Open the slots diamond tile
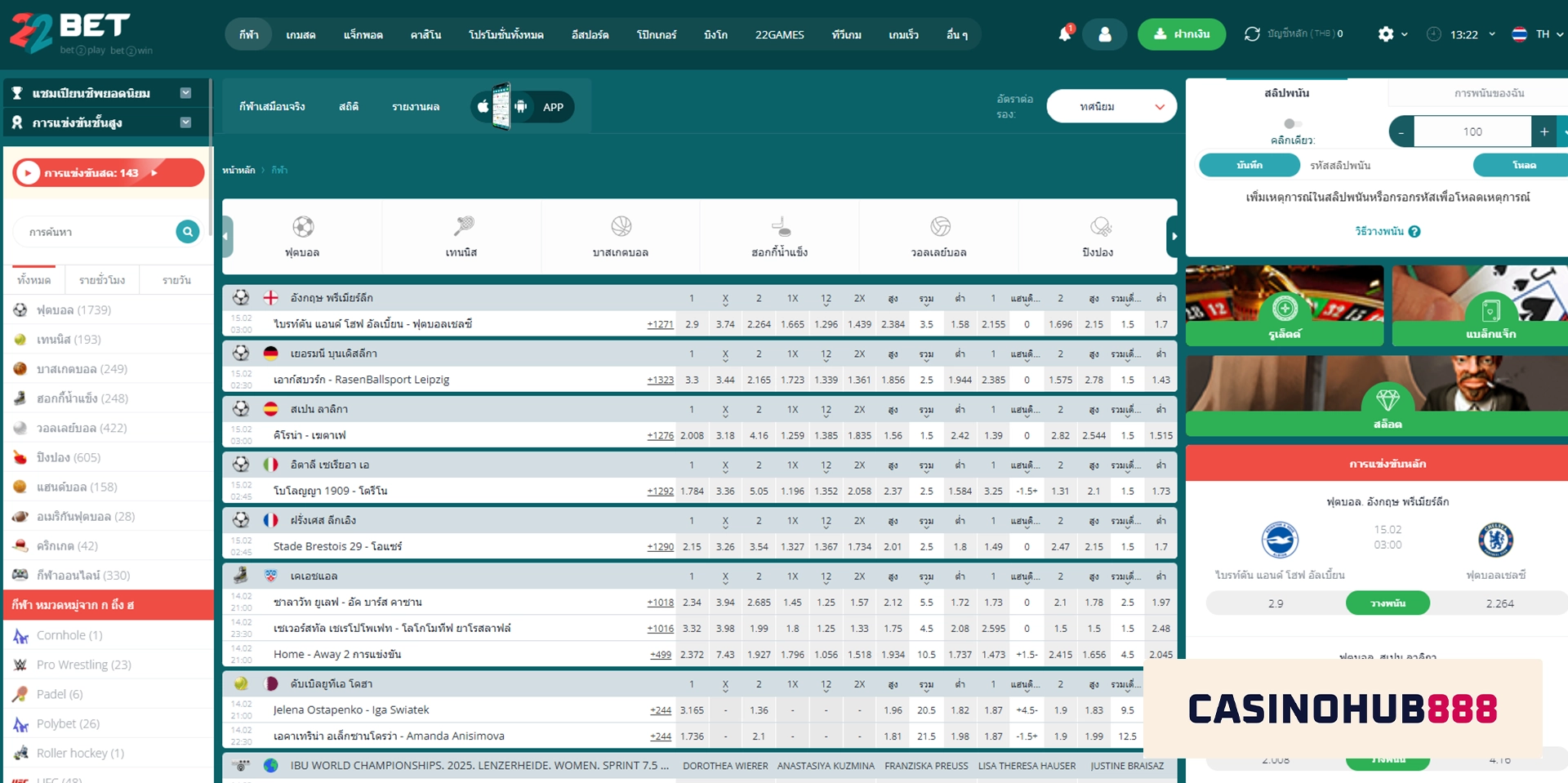Viewport: 1568px width, 783px height. (x=1377, y=395)
